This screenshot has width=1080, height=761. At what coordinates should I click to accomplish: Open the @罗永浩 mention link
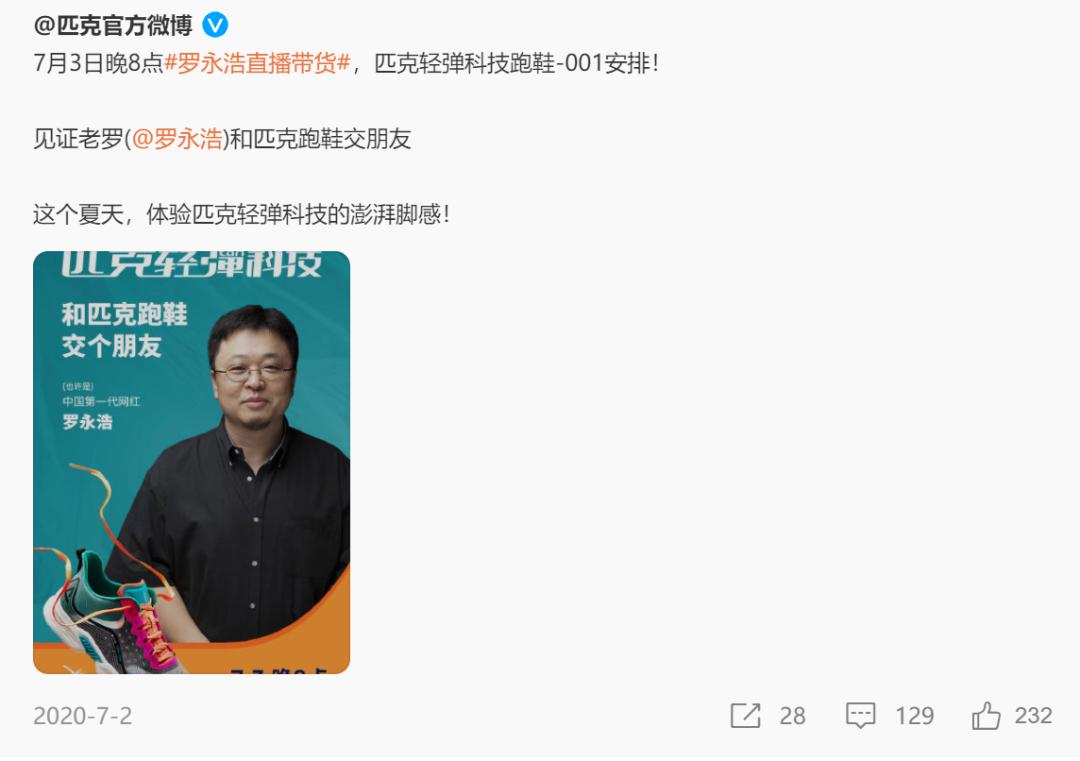176,139
